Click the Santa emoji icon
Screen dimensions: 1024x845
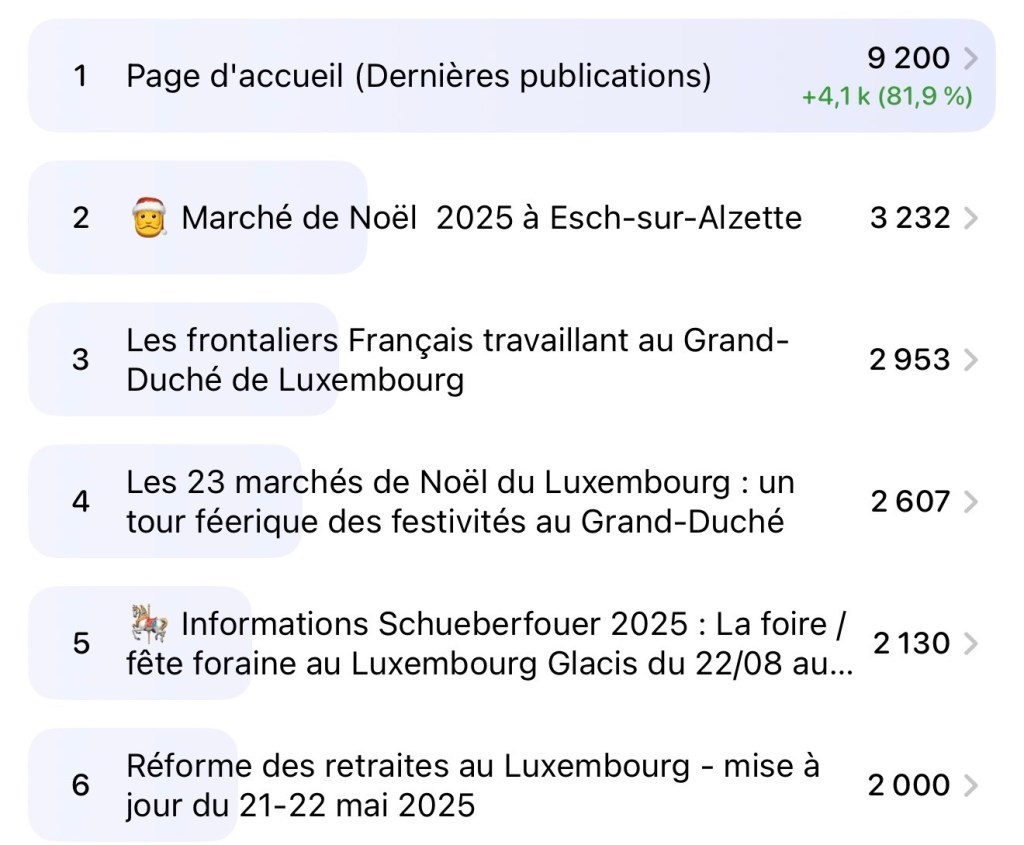149,217
